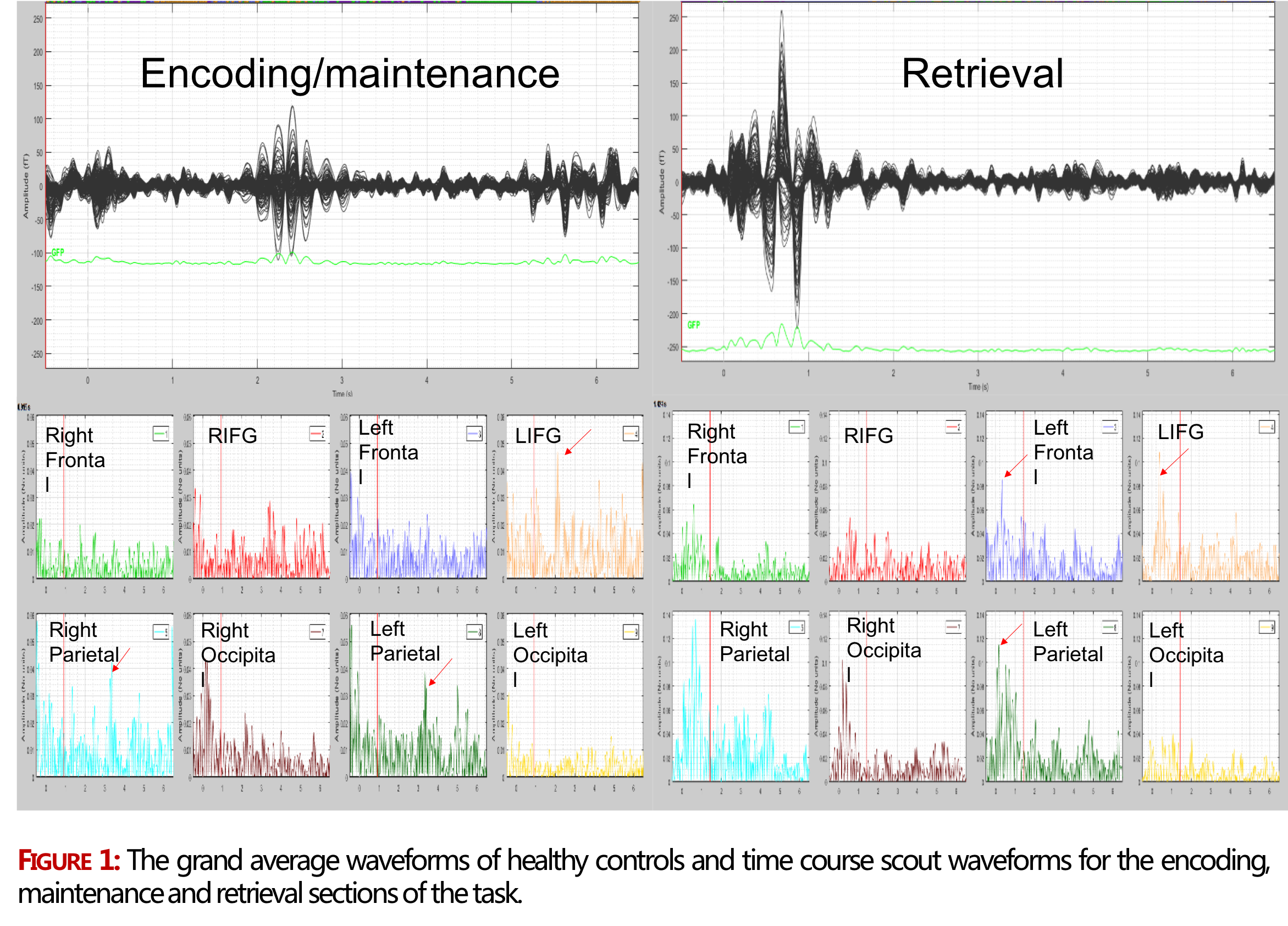Click GFP label in Encoding/maintenance plot
Screen dimensions: 1288x926
pos(58,252)
